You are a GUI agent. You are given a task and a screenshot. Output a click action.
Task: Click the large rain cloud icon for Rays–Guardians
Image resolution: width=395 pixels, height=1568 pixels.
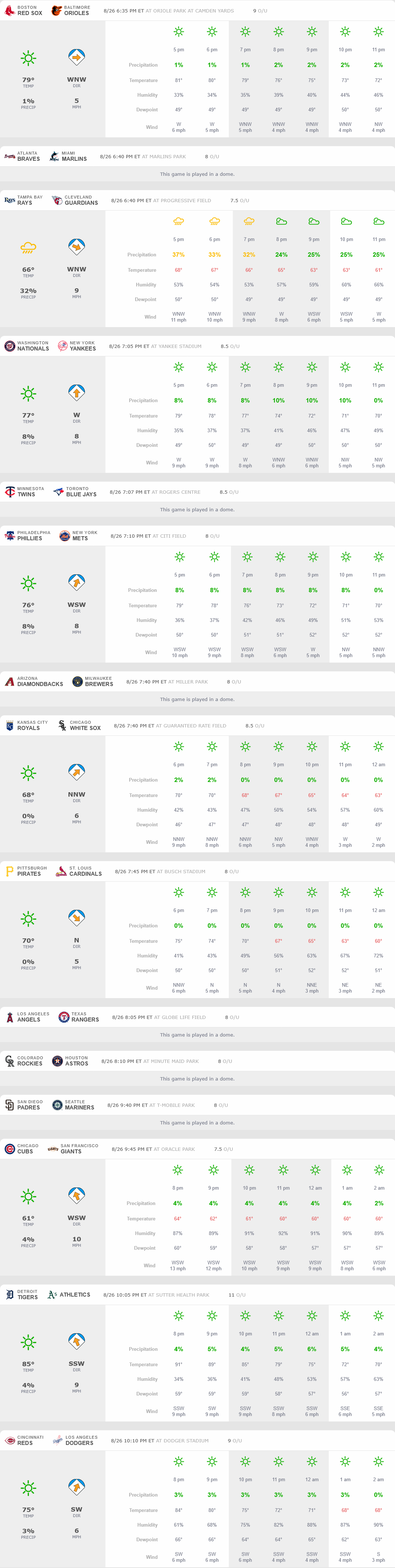tap(28, 248)
